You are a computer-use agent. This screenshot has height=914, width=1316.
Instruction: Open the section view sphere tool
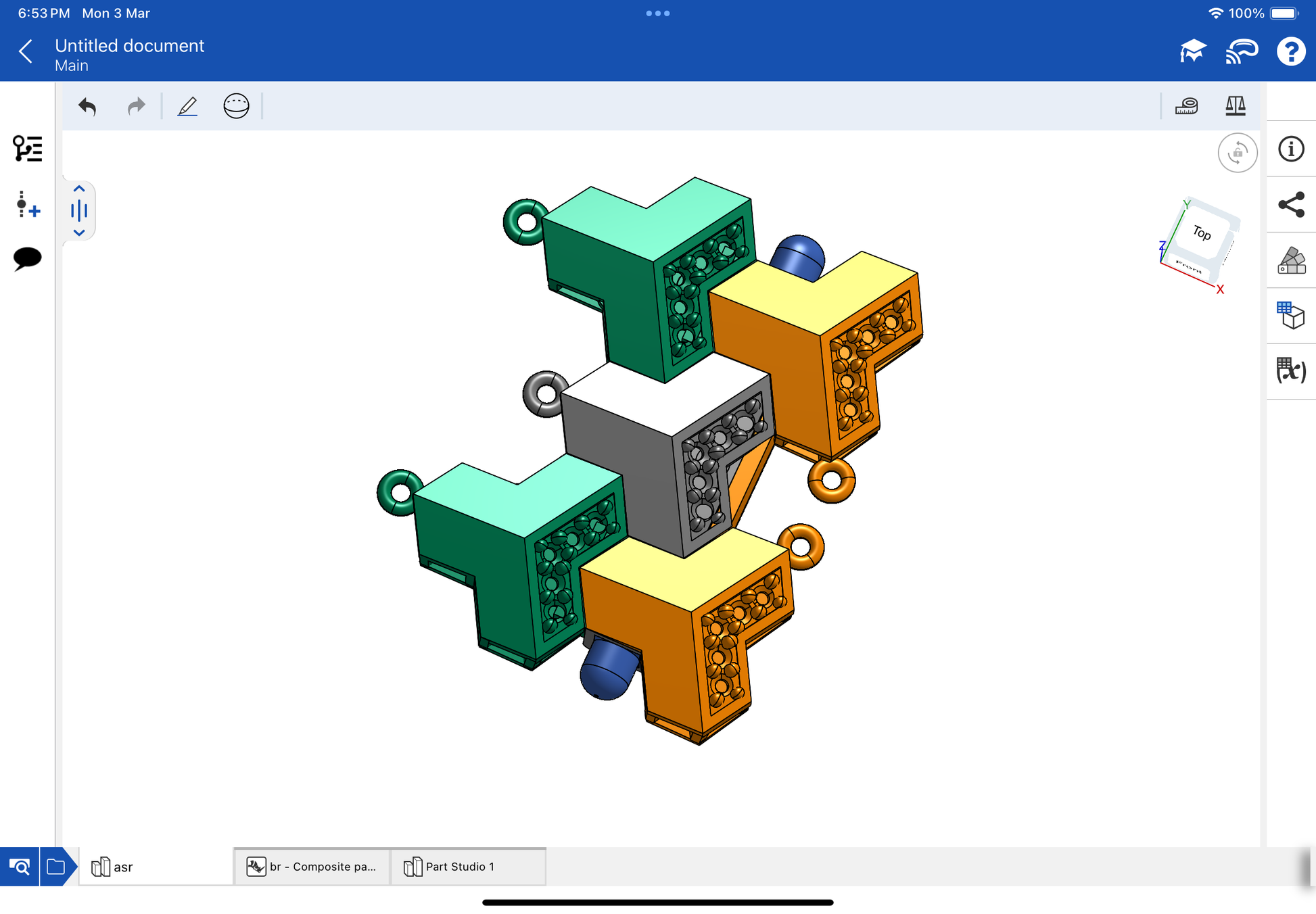coord(236,106)
